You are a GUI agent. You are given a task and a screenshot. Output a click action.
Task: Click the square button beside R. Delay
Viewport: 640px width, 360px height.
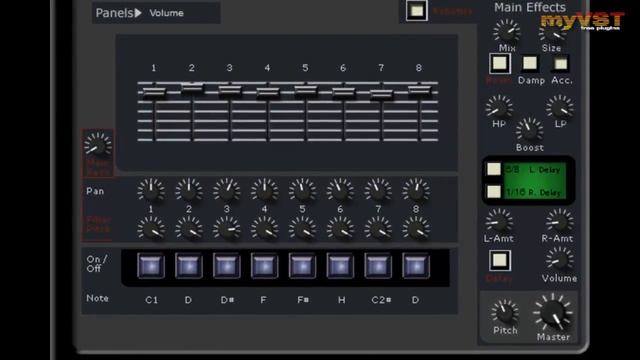click(493, 191)
